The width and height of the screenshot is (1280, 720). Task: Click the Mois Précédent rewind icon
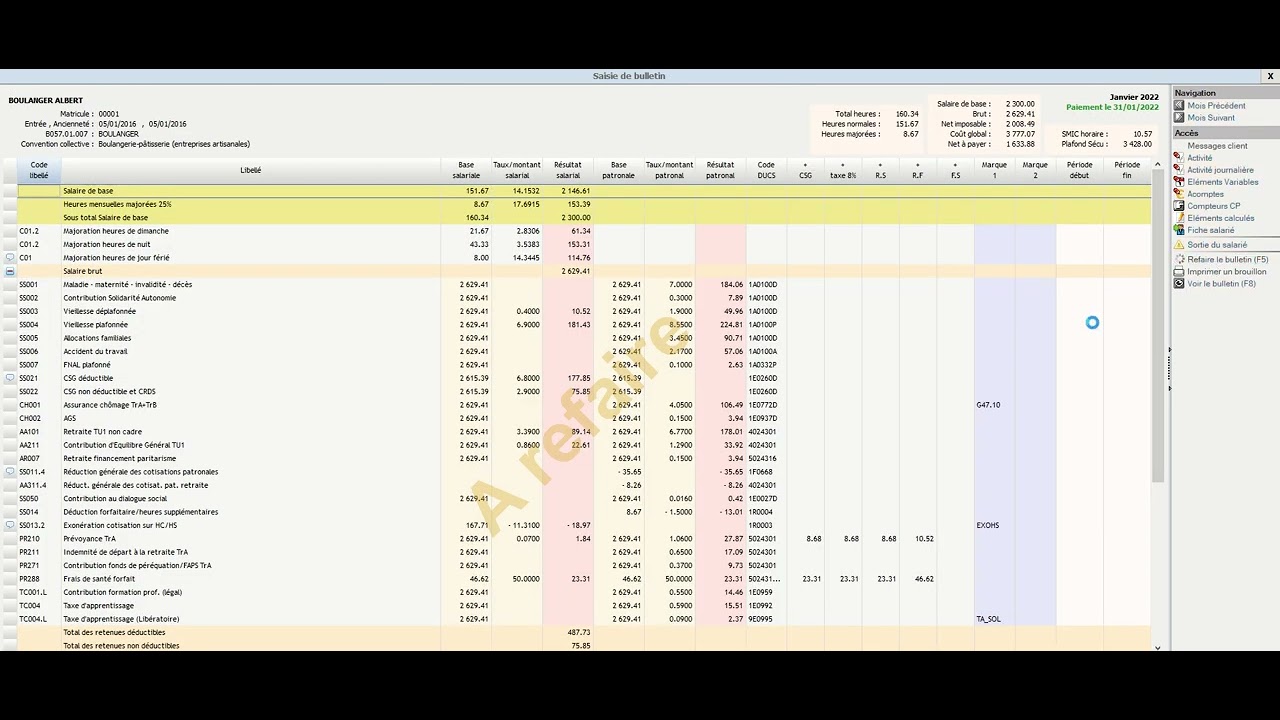coord(1179,106)
